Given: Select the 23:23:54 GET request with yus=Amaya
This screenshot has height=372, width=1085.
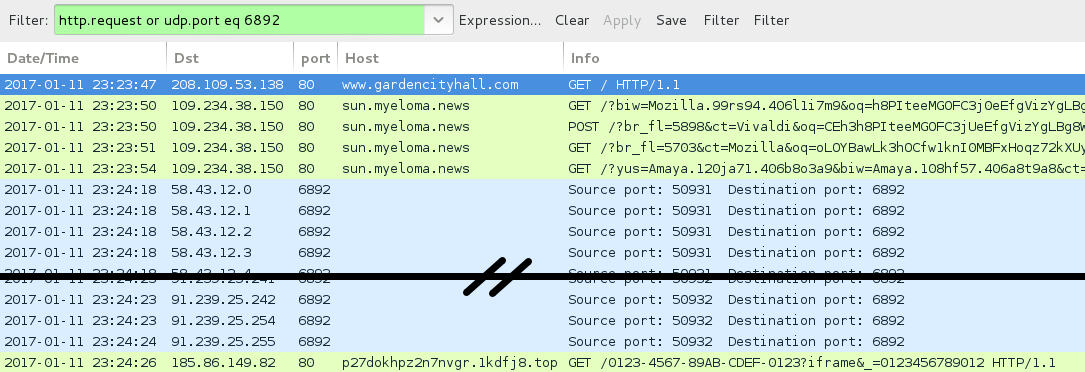Looking at the screenshot, I should tap(542, 168).
